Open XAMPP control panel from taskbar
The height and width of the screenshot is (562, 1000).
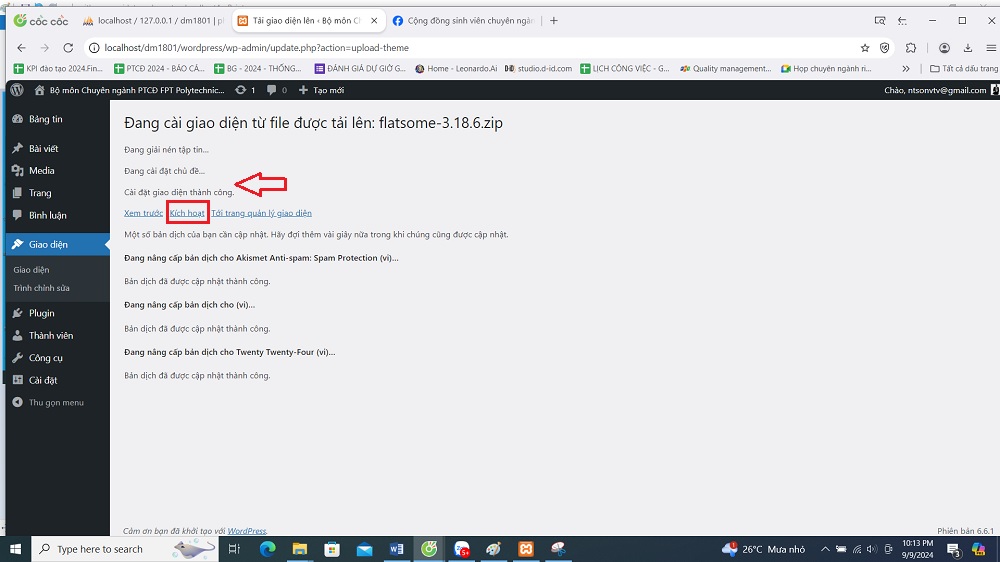[526, 549]
